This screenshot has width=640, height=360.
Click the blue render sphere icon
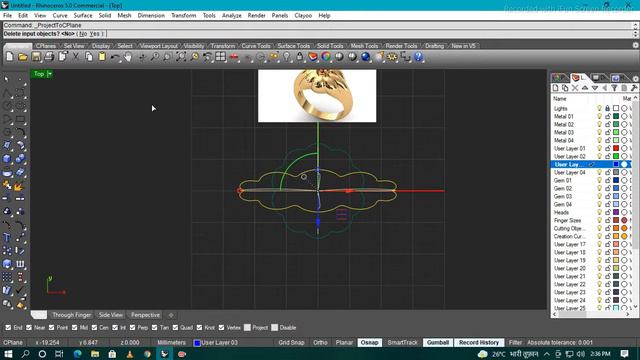click(x=366, y=57)
